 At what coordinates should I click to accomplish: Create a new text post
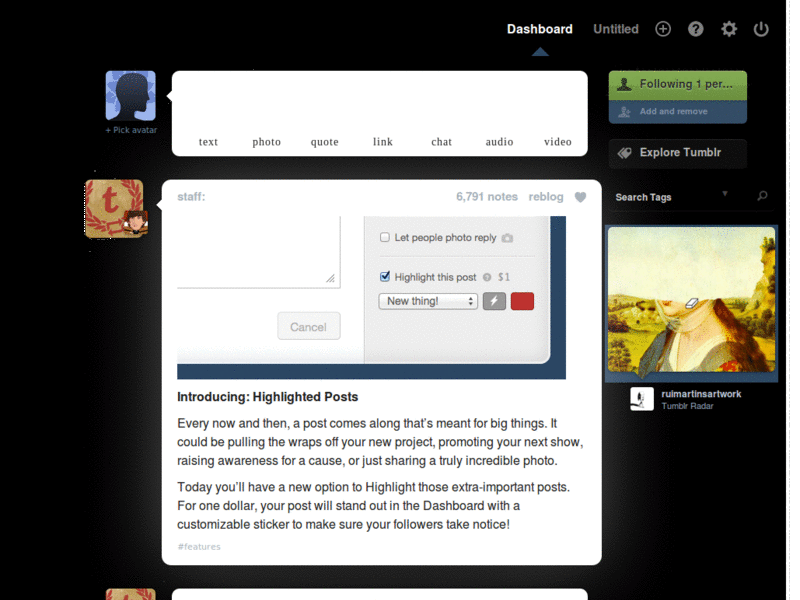[208, 142]
